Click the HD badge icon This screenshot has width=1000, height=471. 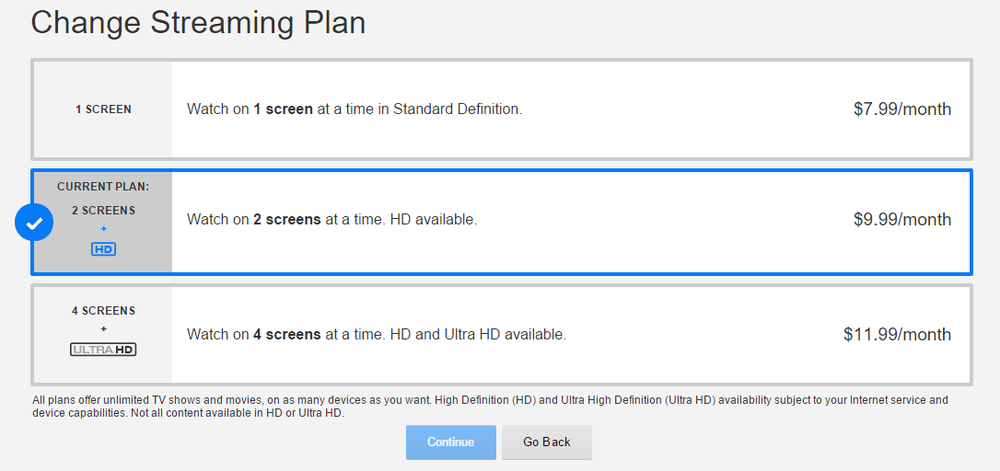click(103, 248)
